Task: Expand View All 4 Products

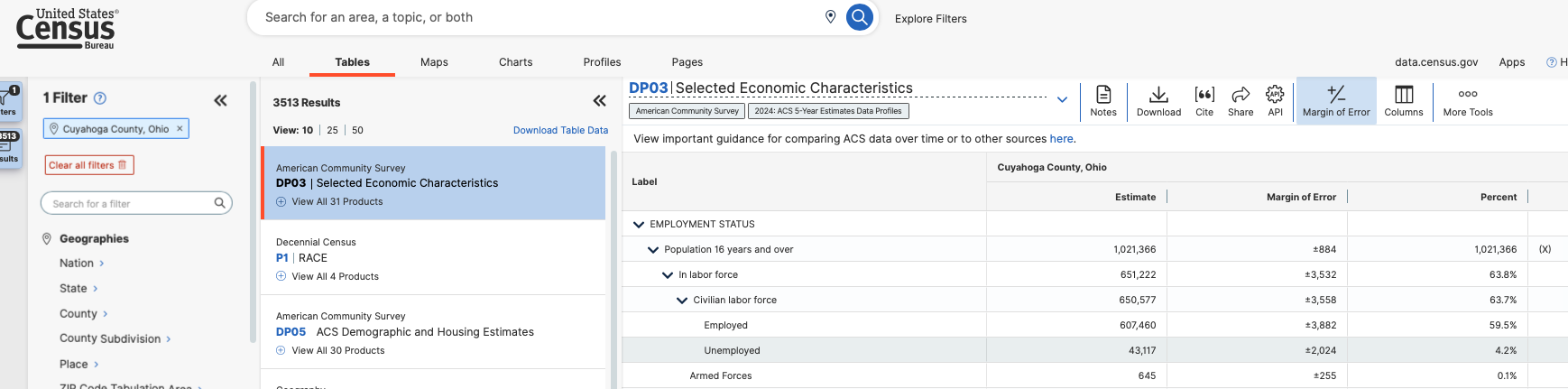Action: (x=327, y=276)
